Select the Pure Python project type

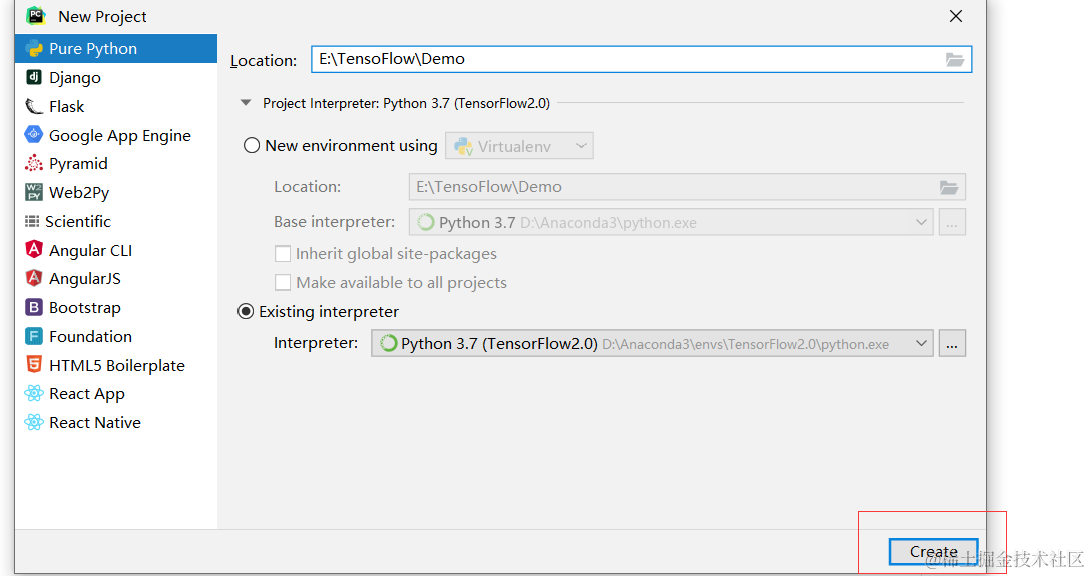point(116,49)
